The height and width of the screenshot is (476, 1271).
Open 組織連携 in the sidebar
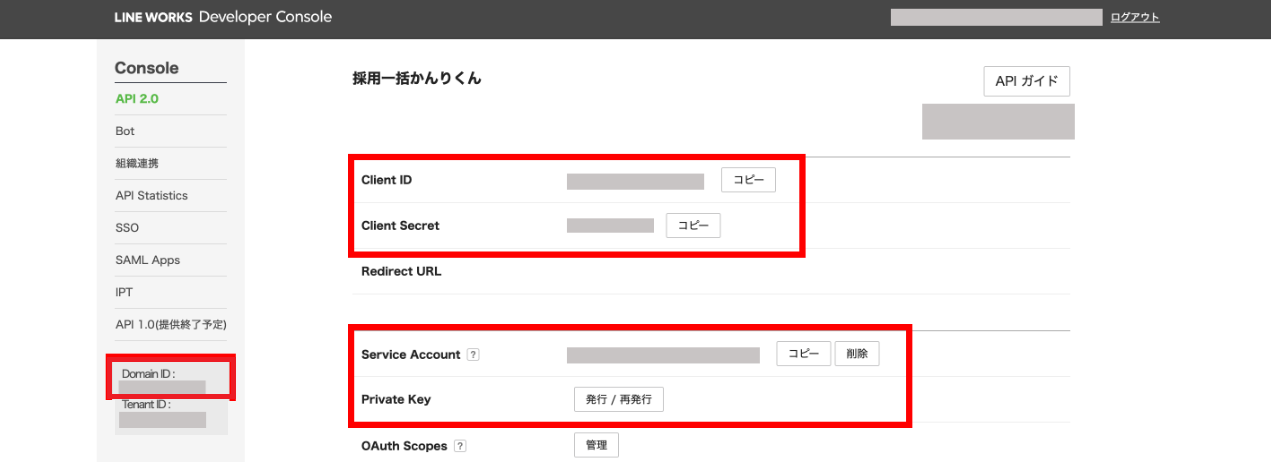[x=135, y=163]
